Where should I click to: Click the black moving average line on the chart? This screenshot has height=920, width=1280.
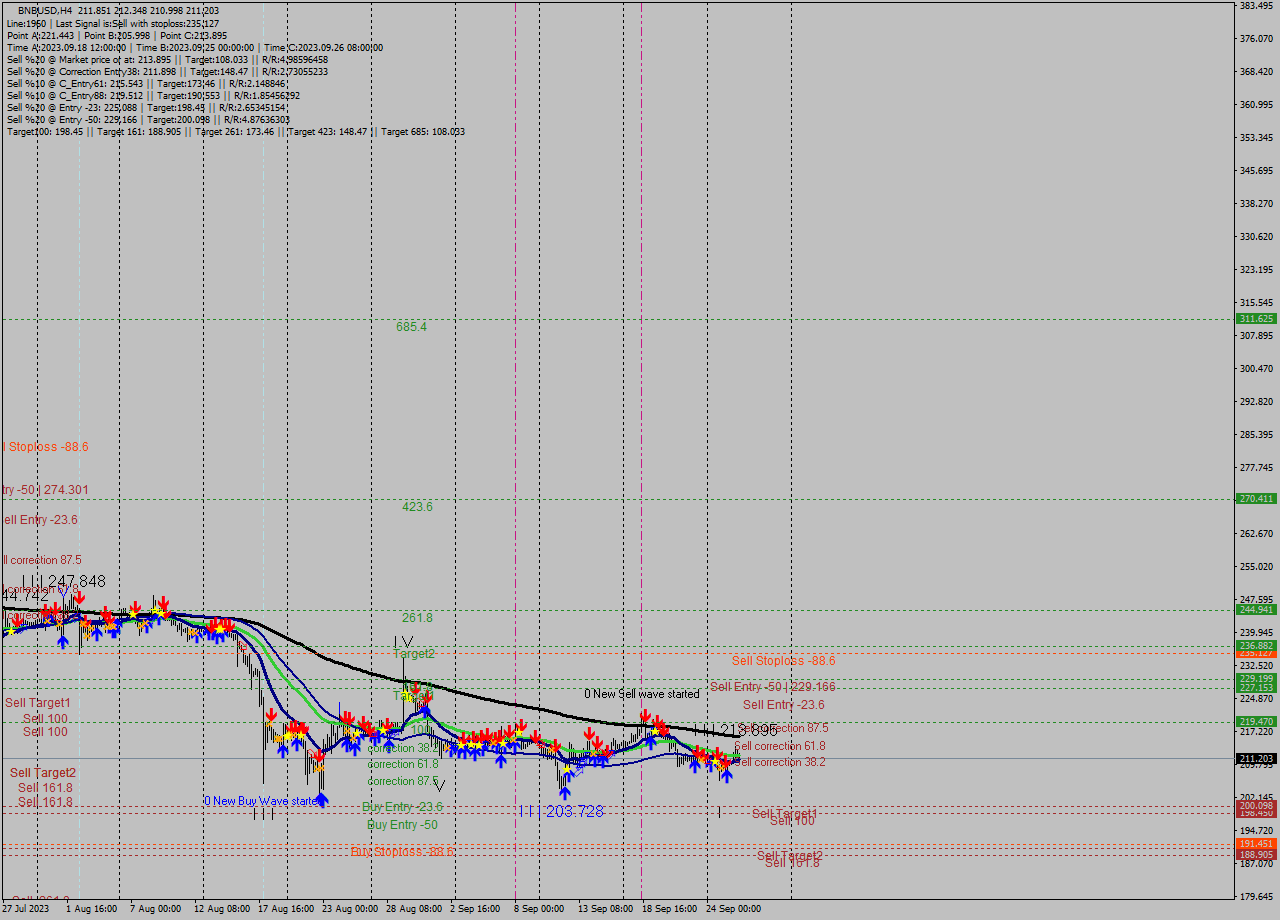pos(550,707)
